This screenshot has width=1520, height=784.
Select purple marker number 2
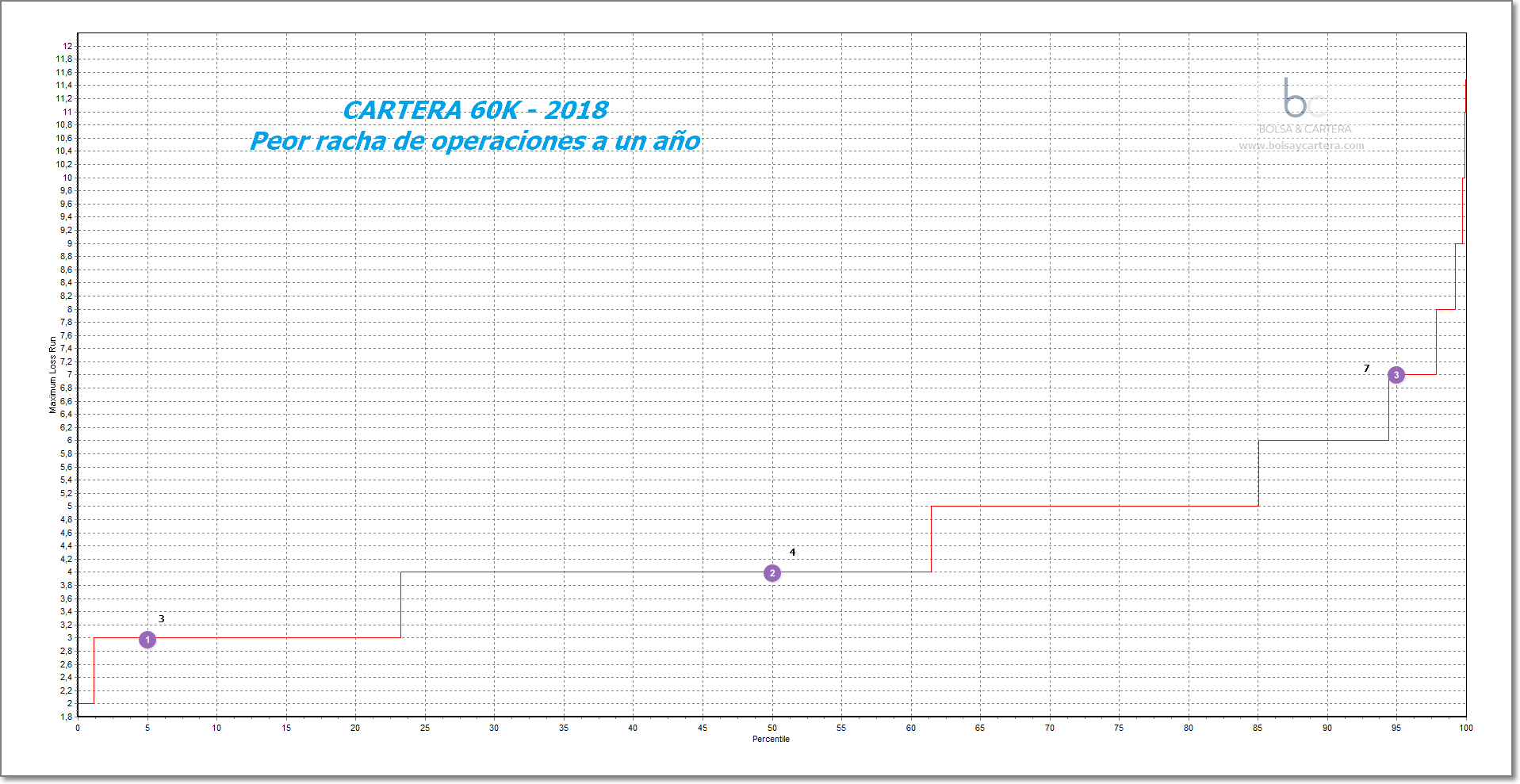pos(772,573)
